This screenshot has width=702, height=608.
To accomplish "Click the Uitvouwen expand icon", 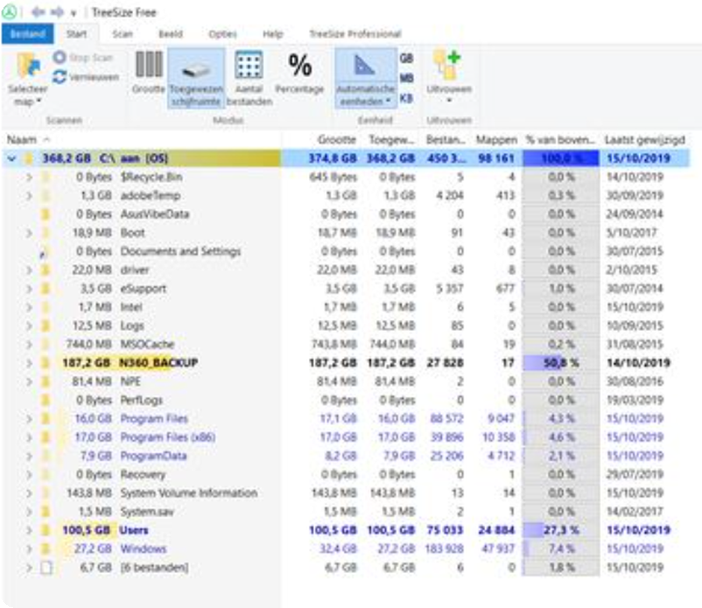I will tap(445, 66).
